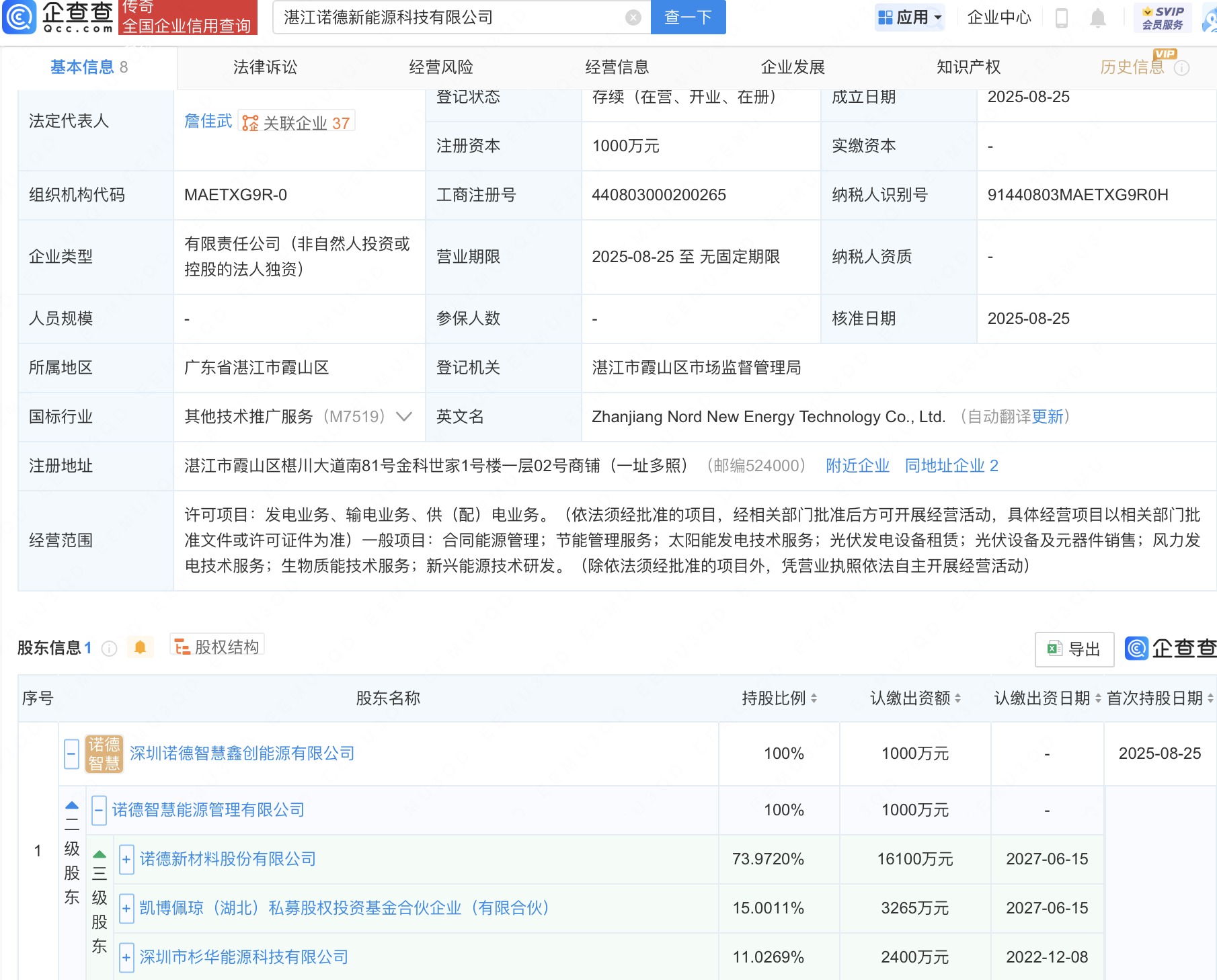This screenshot has height=980, width=1217.
Task: Open notifications bell in header
Action: pos(1097,17)
